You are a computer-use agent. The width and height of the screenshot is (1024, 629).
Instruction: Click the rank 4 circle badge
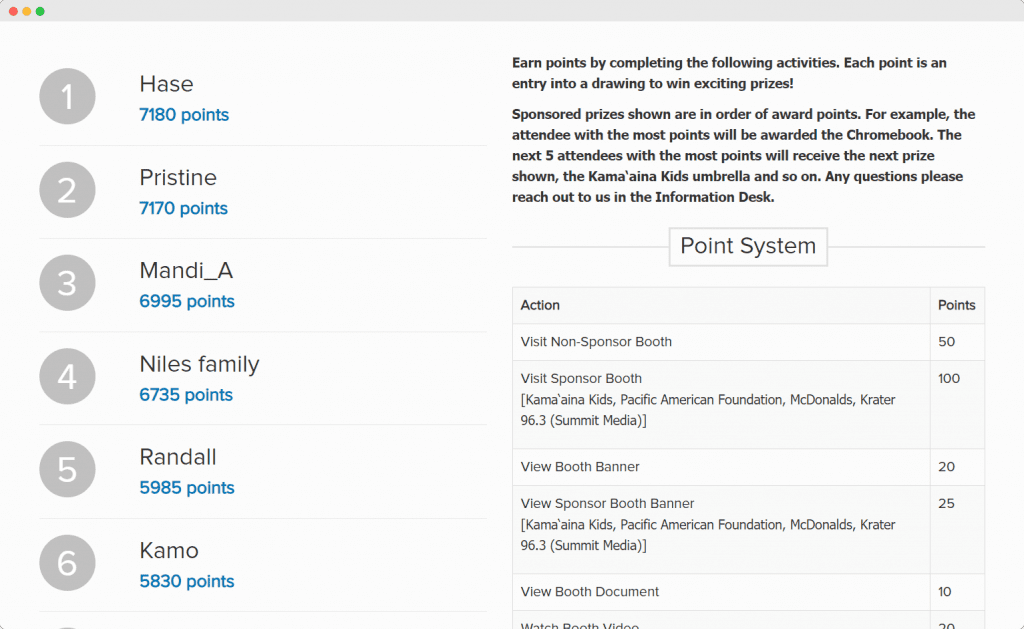tap(67, 377)
